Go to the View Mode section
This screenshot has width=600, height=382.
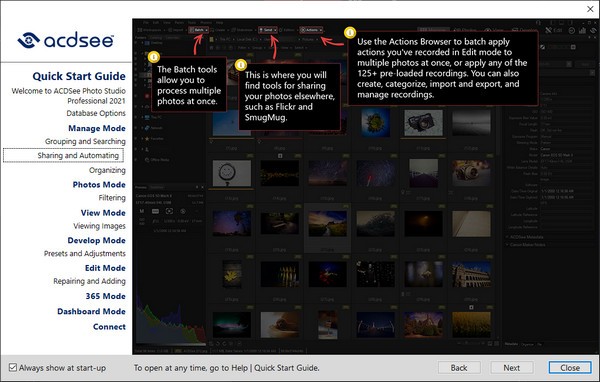(103, 213)
